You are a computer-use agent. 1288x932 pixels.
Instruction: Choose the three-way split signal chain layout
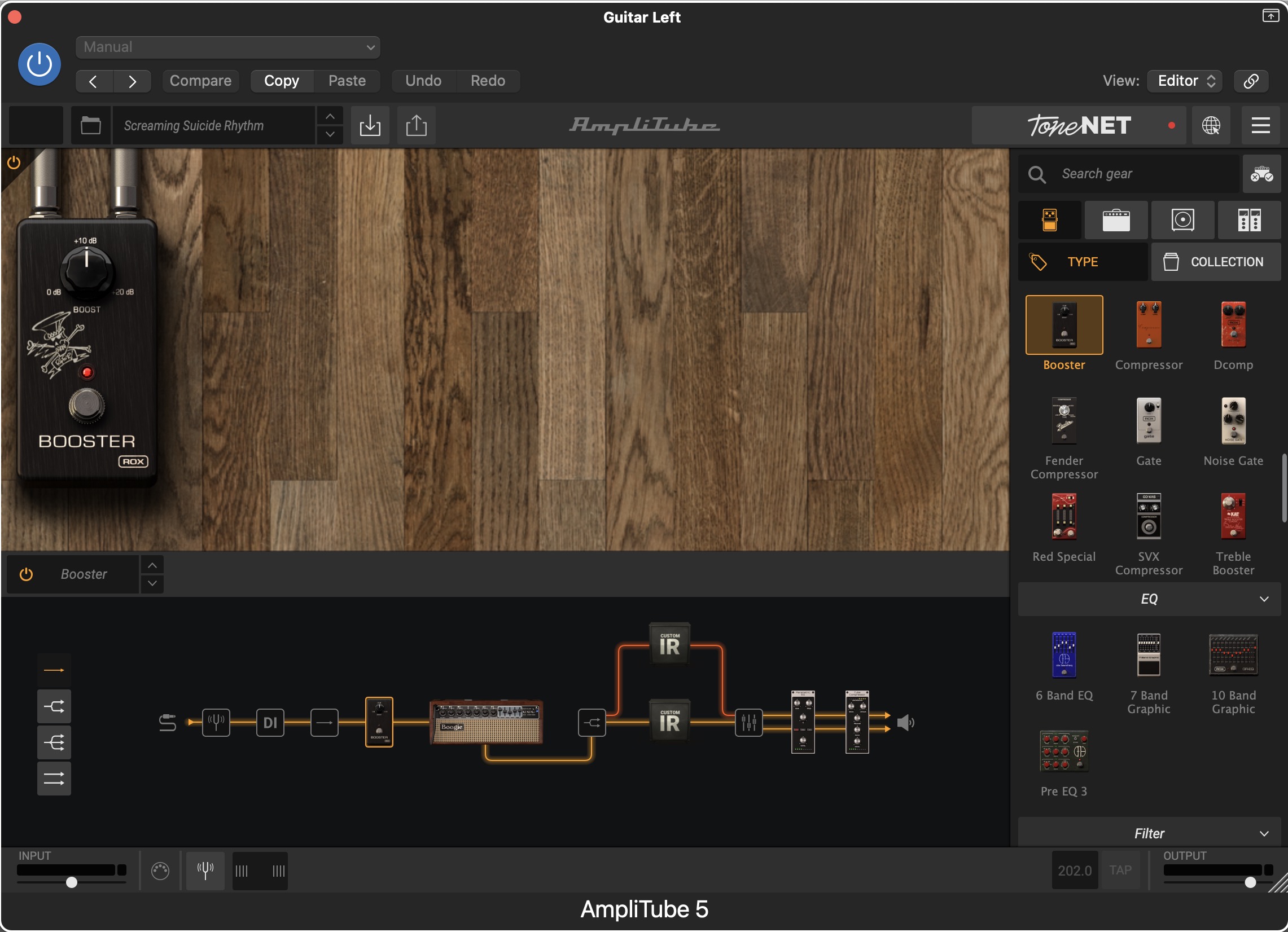[x=54, y=744]
